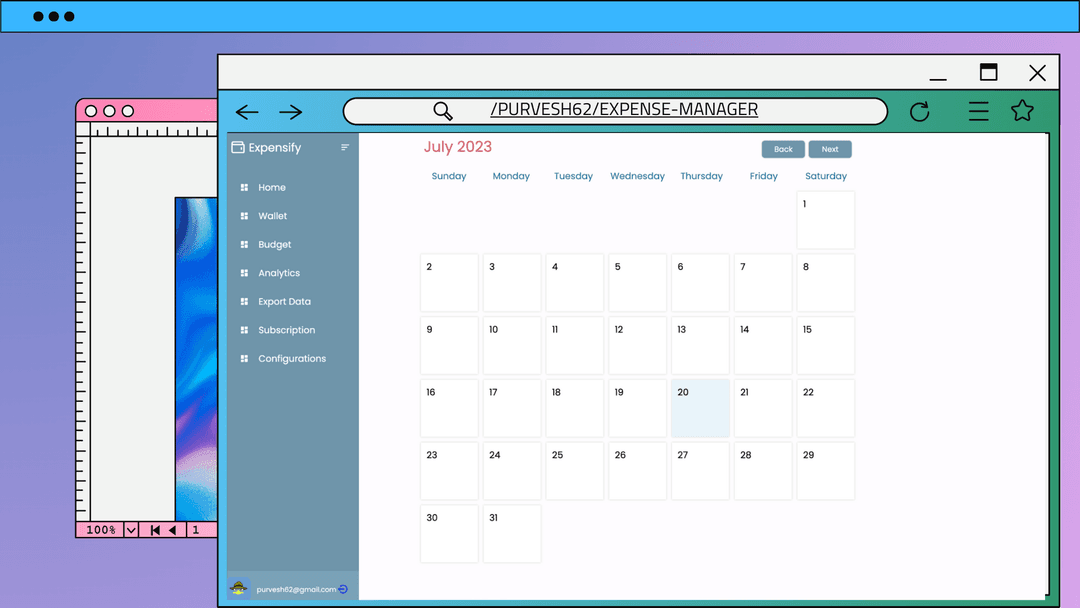This screenshot has width=1080, height=608.
Task: Open the Wallet section
Action: (x=272, y=216)
